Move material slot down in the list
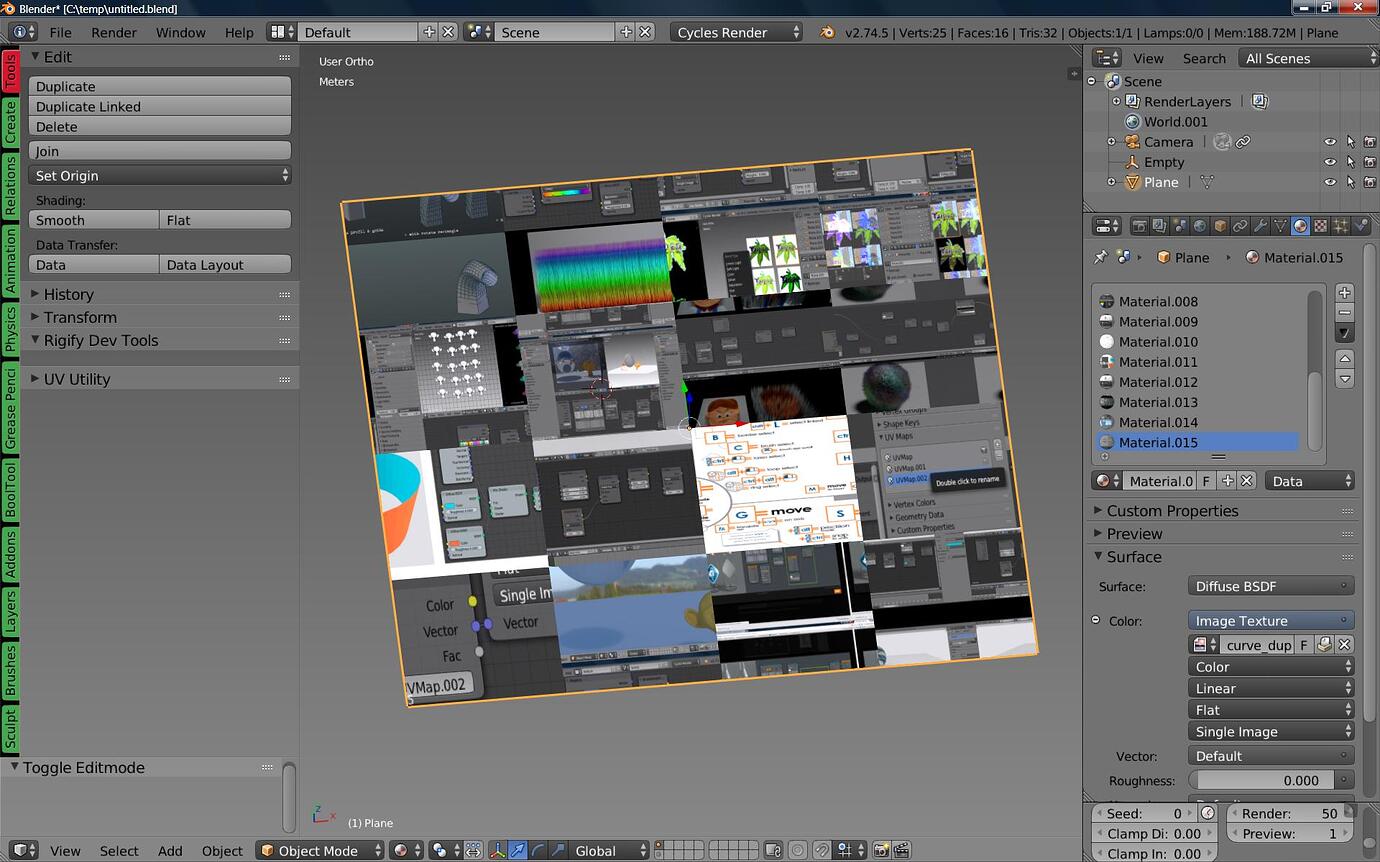The image size is (1380, 862). pos(1345,379)
